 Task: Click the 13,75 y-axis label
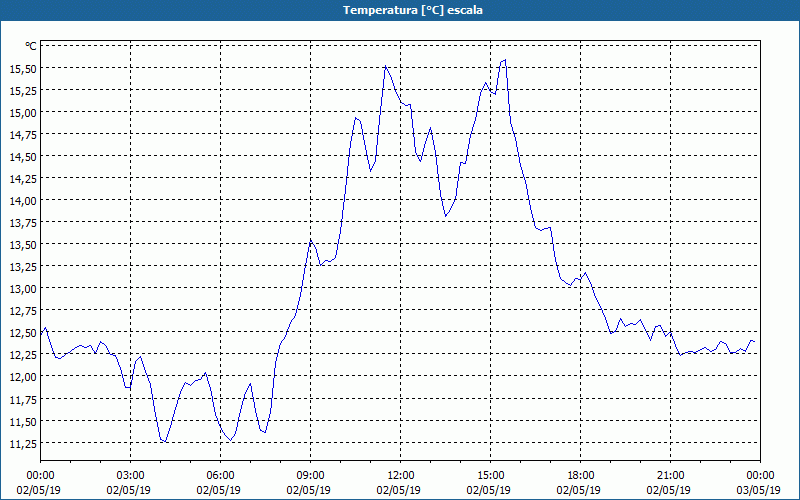coord(23,222)
